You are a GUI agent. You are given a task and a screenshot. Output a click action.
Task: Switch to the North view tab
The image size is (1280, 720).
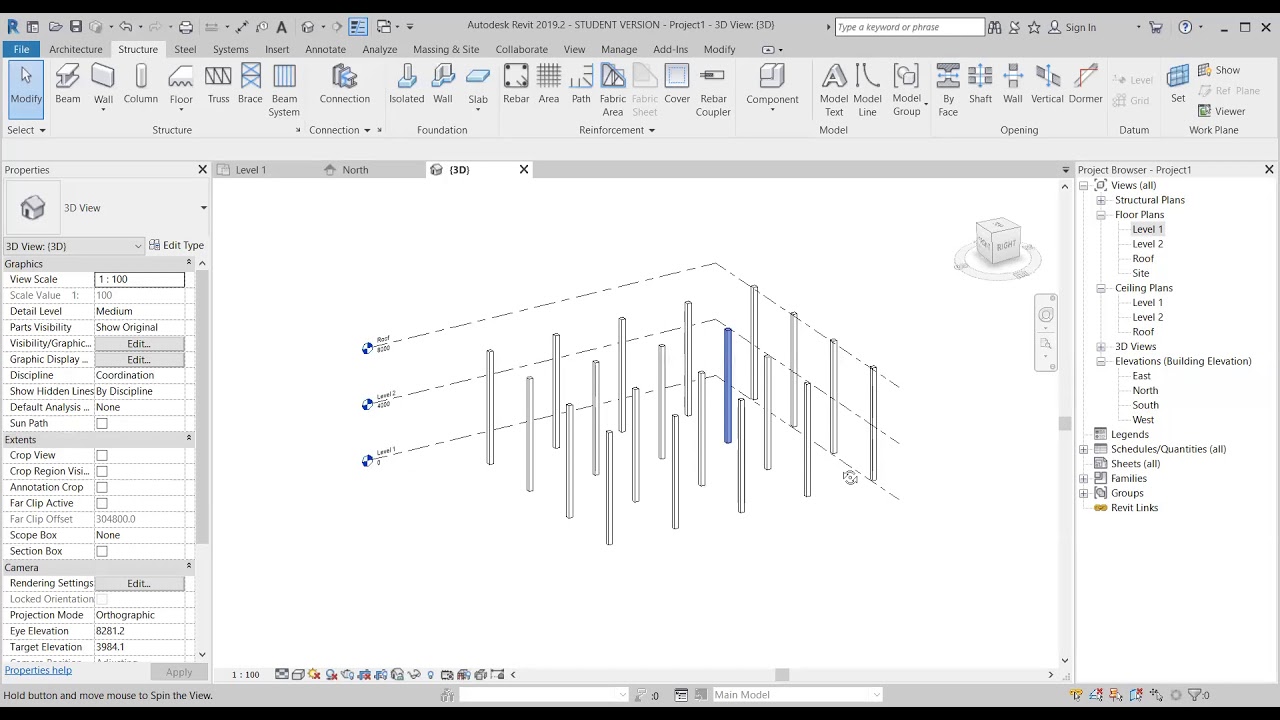click(x=355, y=170)
